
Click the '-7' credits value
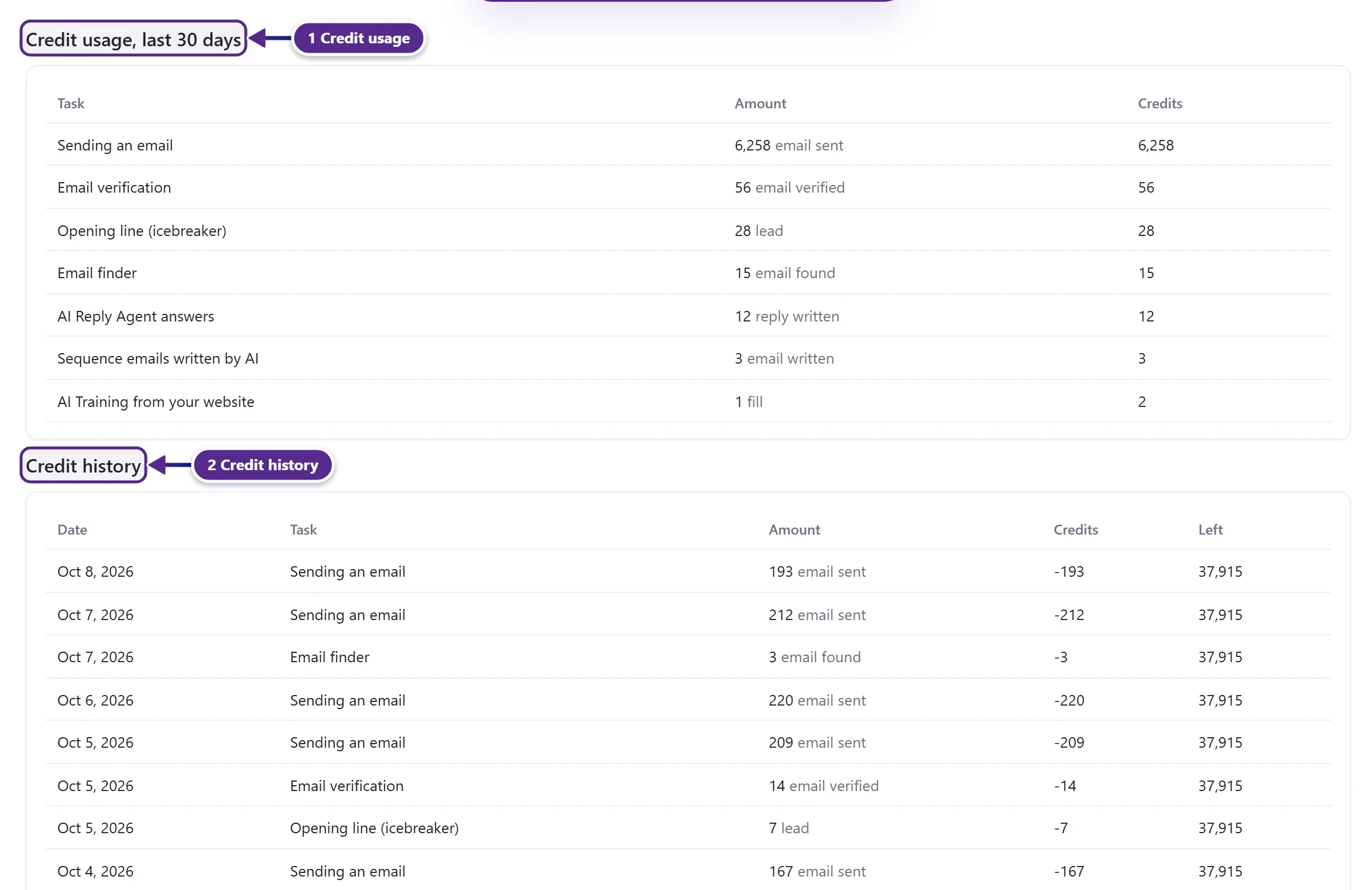[x=1061, y=828]
